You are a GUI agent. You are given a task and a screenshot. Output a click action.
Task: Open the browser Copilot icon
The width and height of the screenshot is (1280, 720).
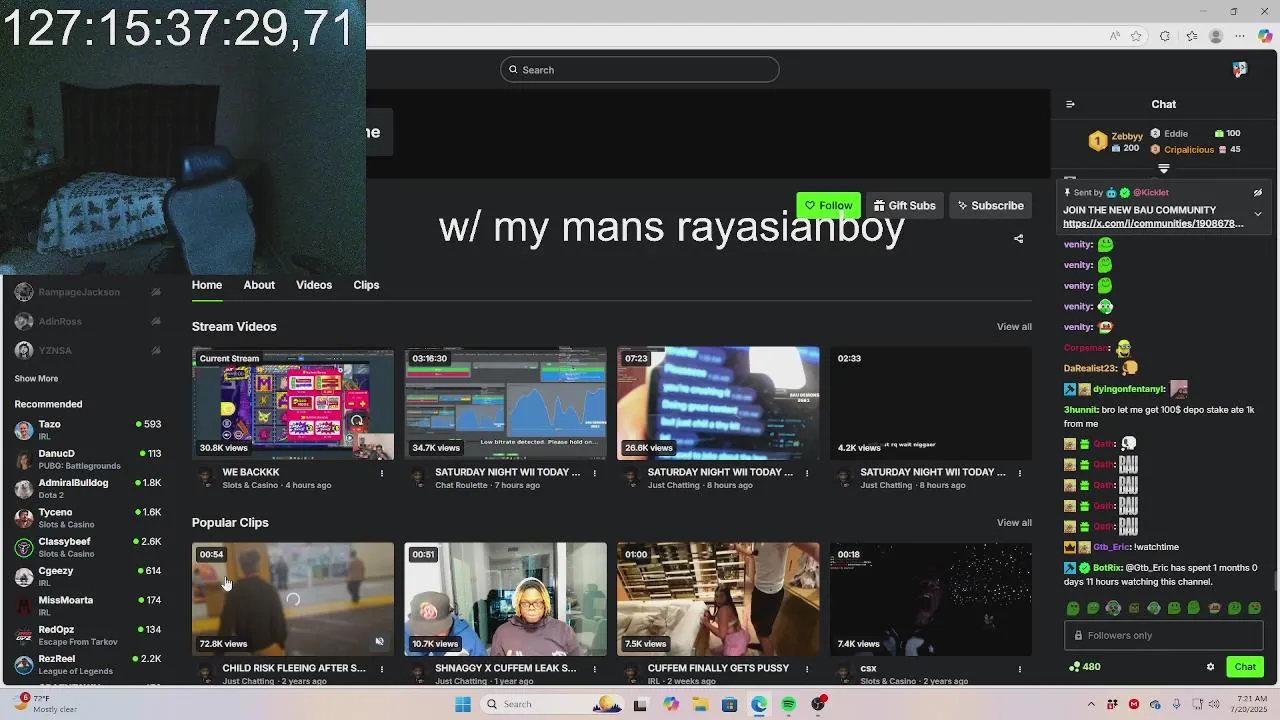point(1265,36)
